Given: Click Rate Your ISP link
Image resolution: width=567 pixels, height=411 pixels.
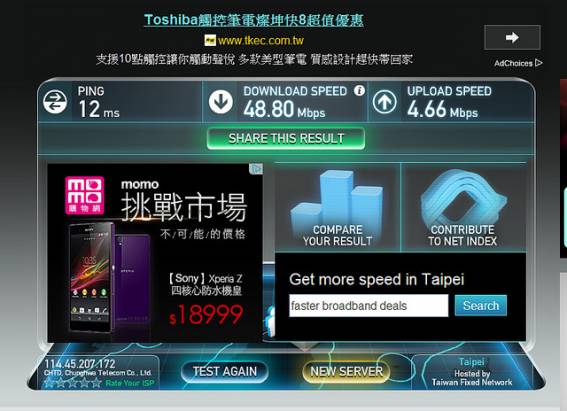Looking at the screenshot, I should coord(130,383).
